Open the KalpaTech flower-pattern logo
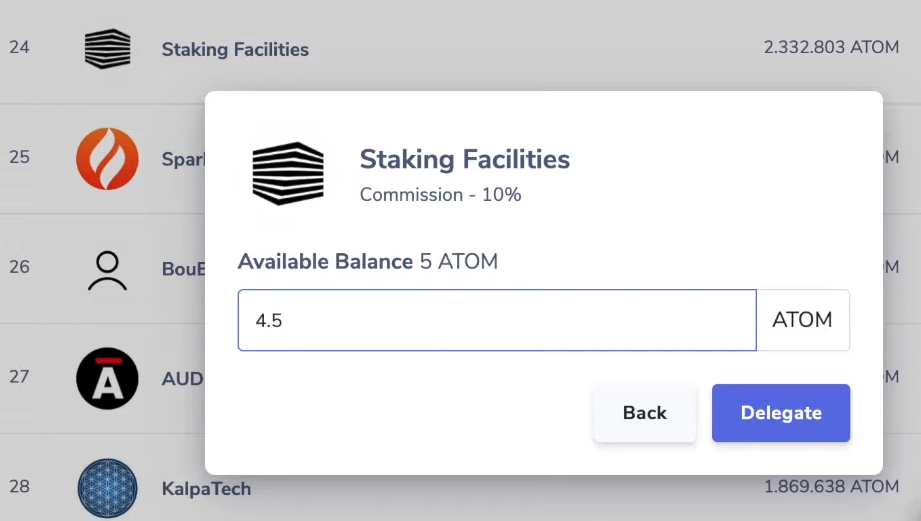The image size is (921, 521). [x=107, y=488]
